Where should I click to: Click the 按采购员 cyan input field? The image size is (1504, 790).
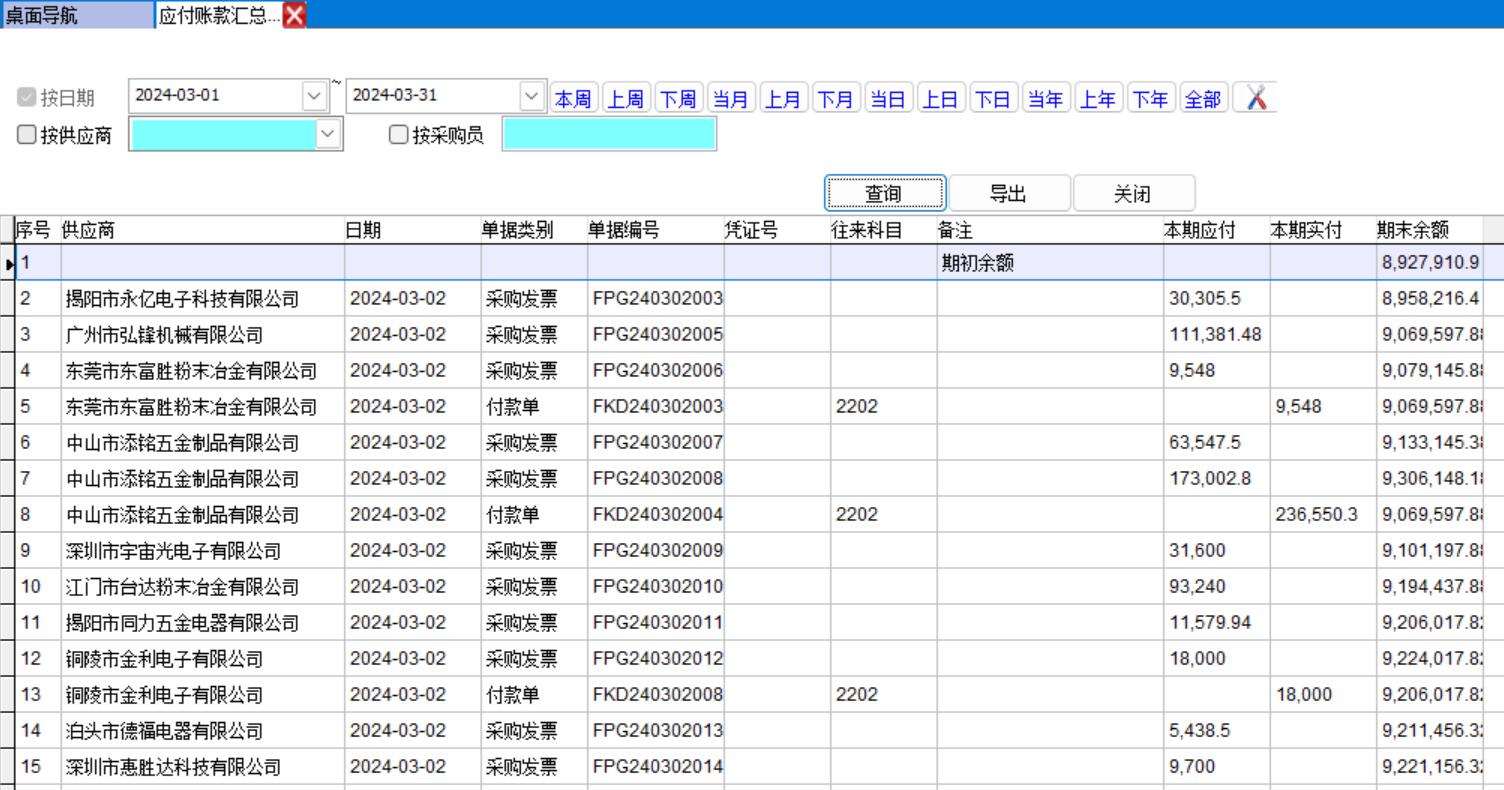pos(609,135)
